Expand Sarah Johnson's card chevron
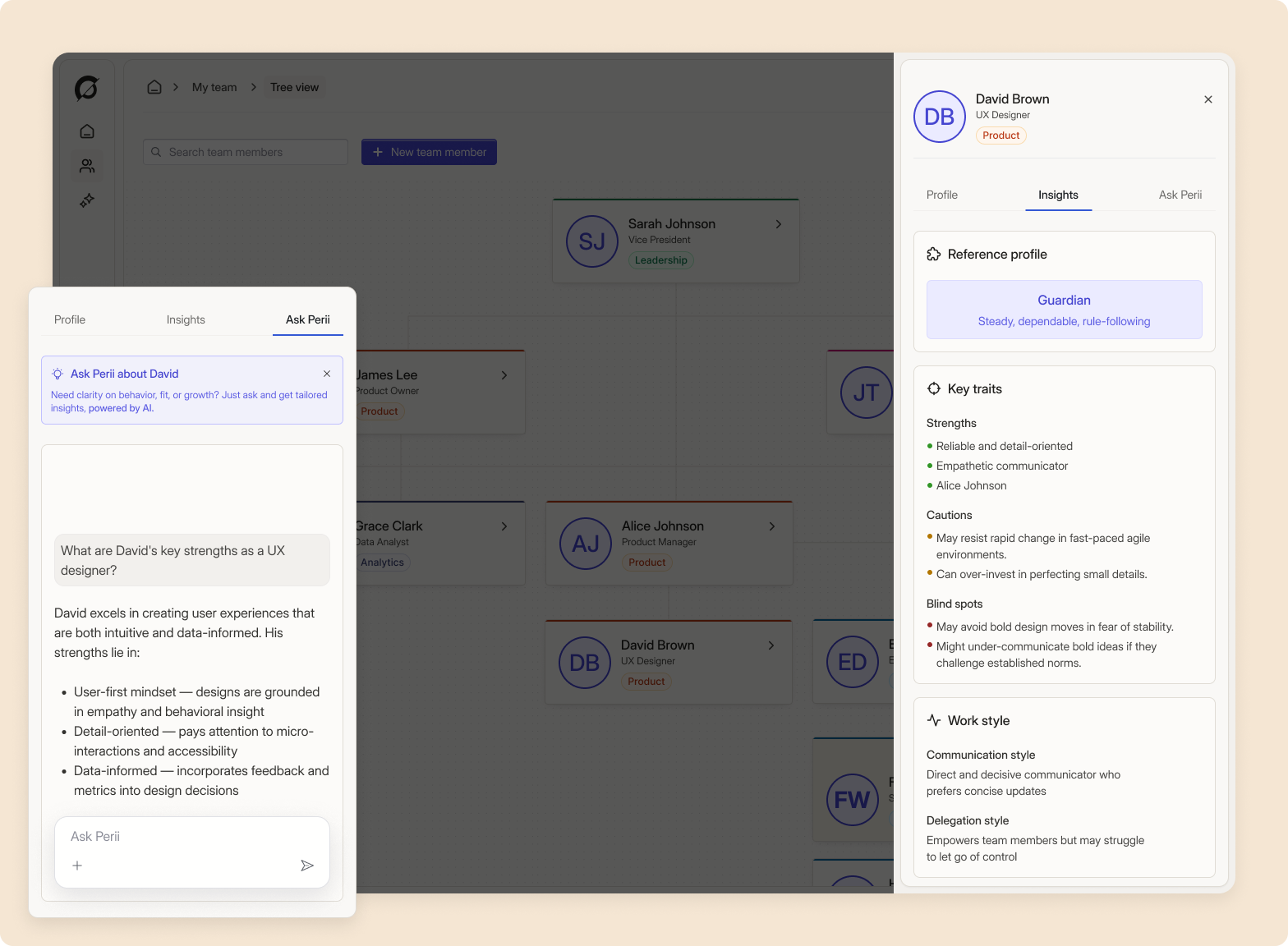Image resolution: width=1288 pixels, height=946 pixels. click(x=779, y=224)
